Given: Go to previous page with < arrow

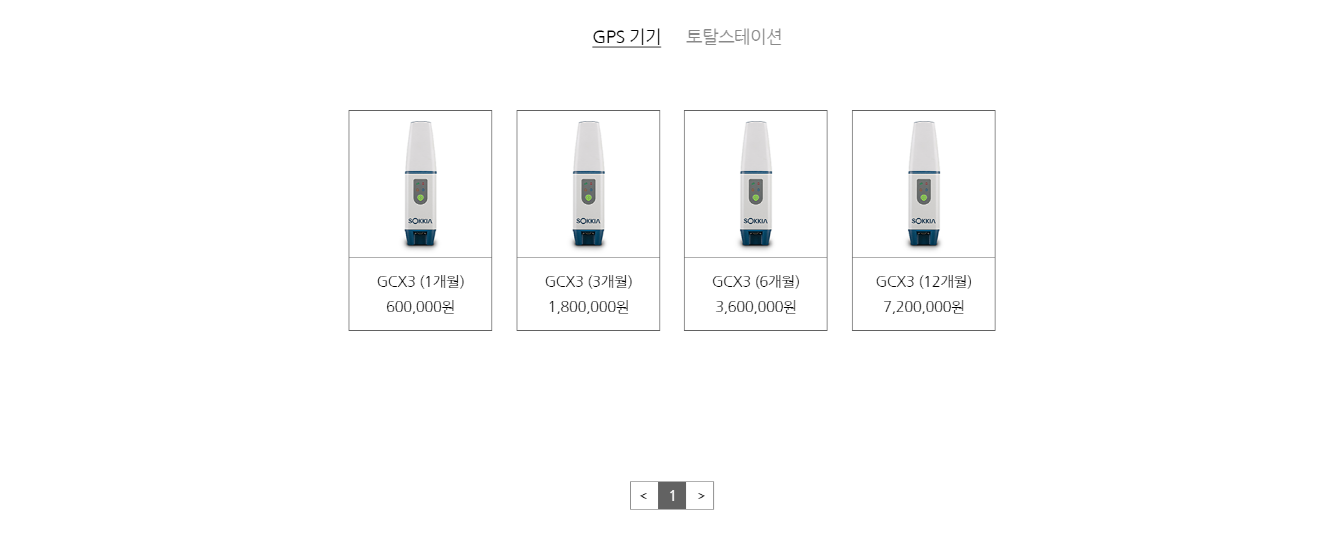Looking at the screenshot, I should pyautogui.click(x=644, y=496).
